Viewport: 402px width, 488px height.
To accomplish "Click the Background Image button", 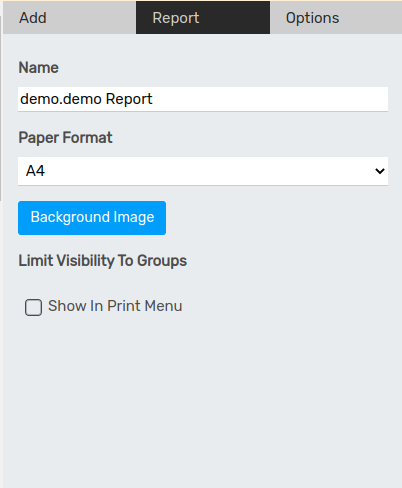I will click(92, 218).
